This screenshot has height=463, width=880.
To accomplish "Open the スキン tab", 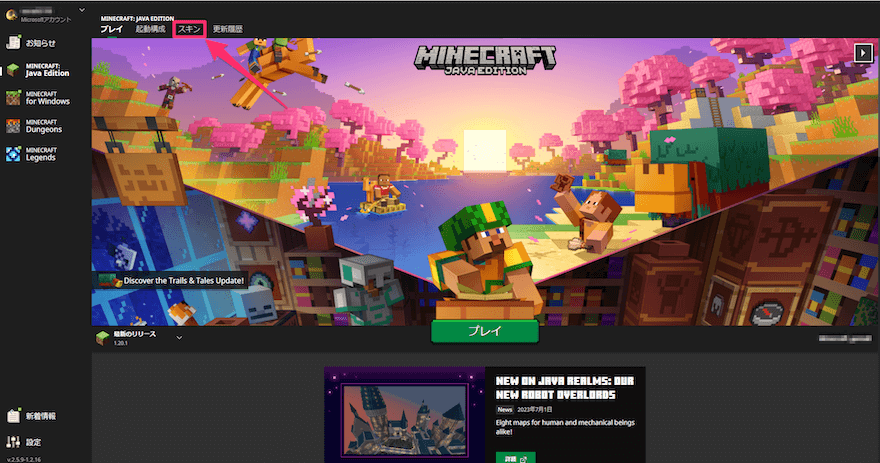I will [x=188, y=30].
